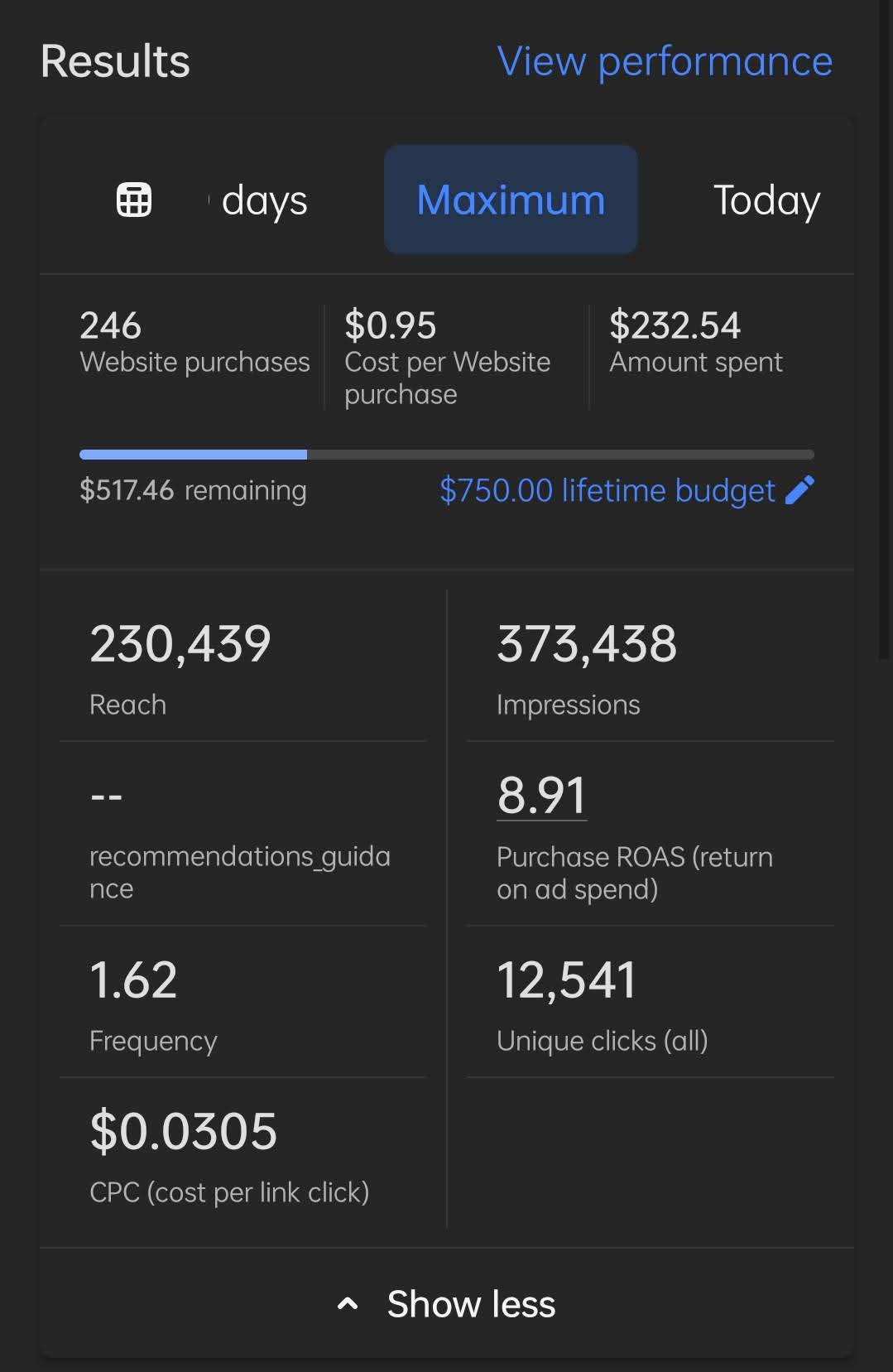
Task: Tap the $232.54 Amount spent metric
Action: tap(695, 342)
